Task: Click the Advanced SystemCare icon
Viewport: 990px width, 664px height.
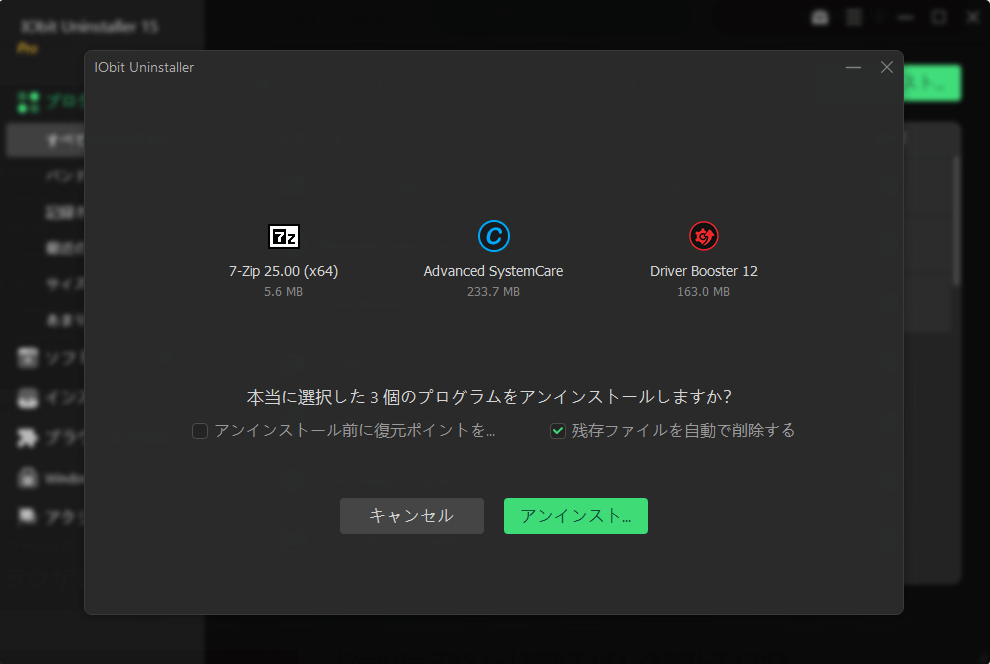Action: pos(493,236)
